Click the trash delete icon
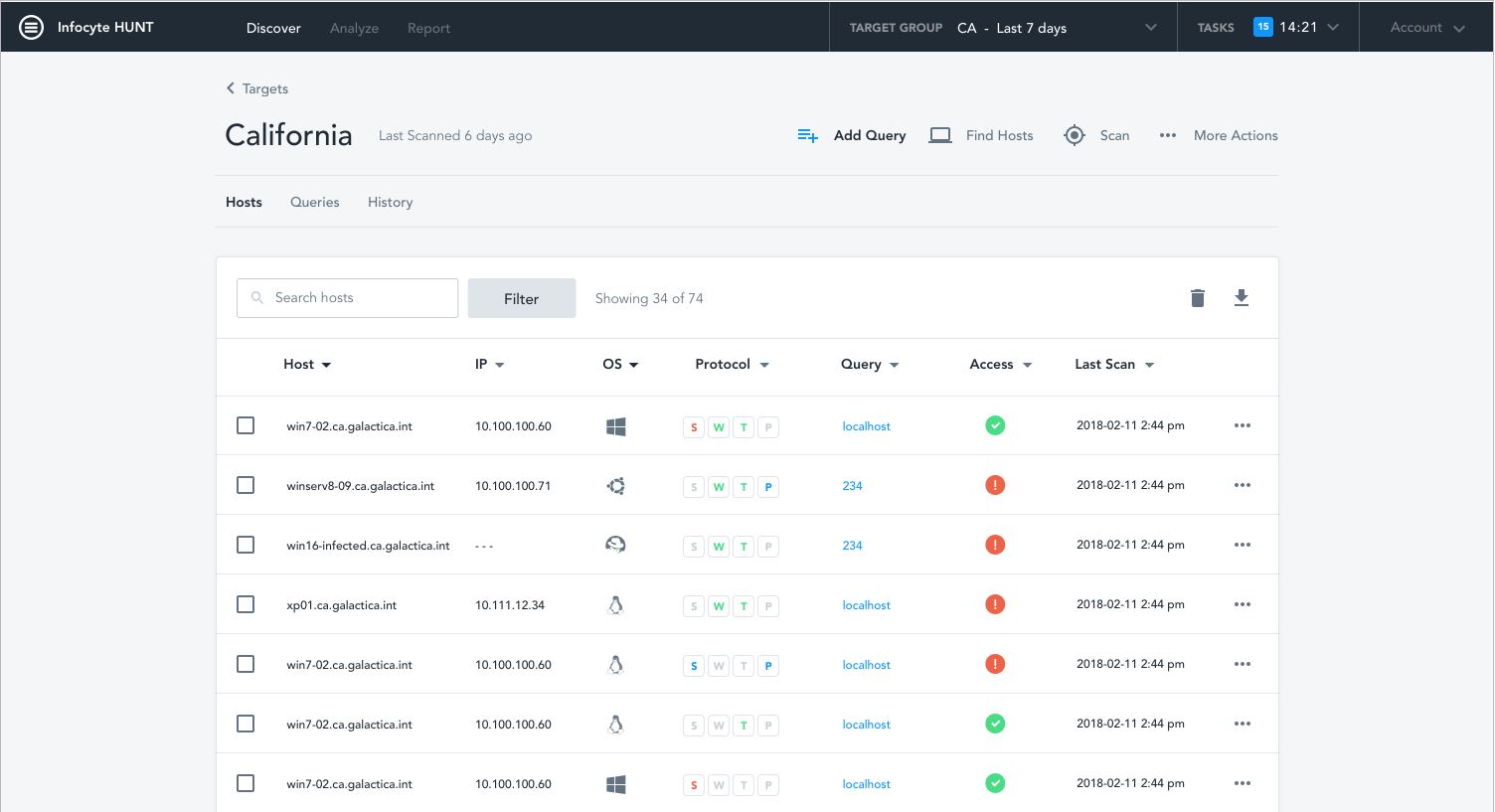 [x=1198, y=298]
